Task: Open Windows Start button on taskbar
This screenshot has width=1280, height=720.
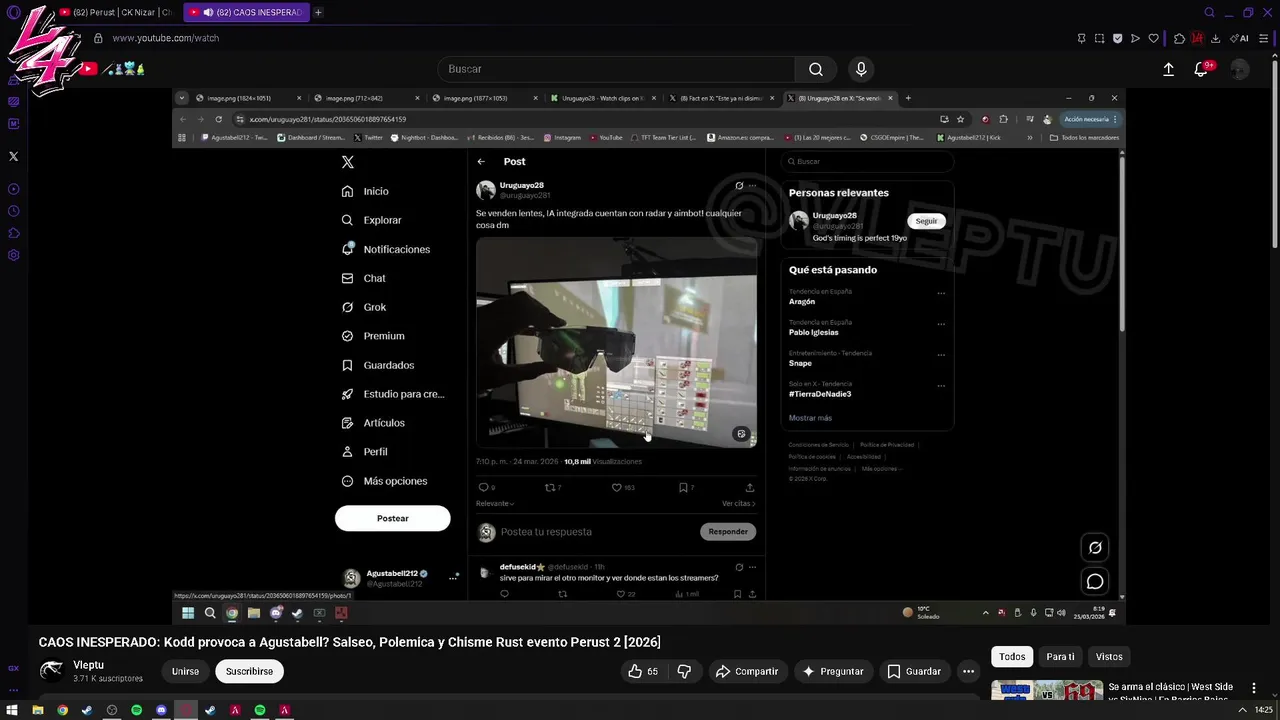Action: pos(13,710)
